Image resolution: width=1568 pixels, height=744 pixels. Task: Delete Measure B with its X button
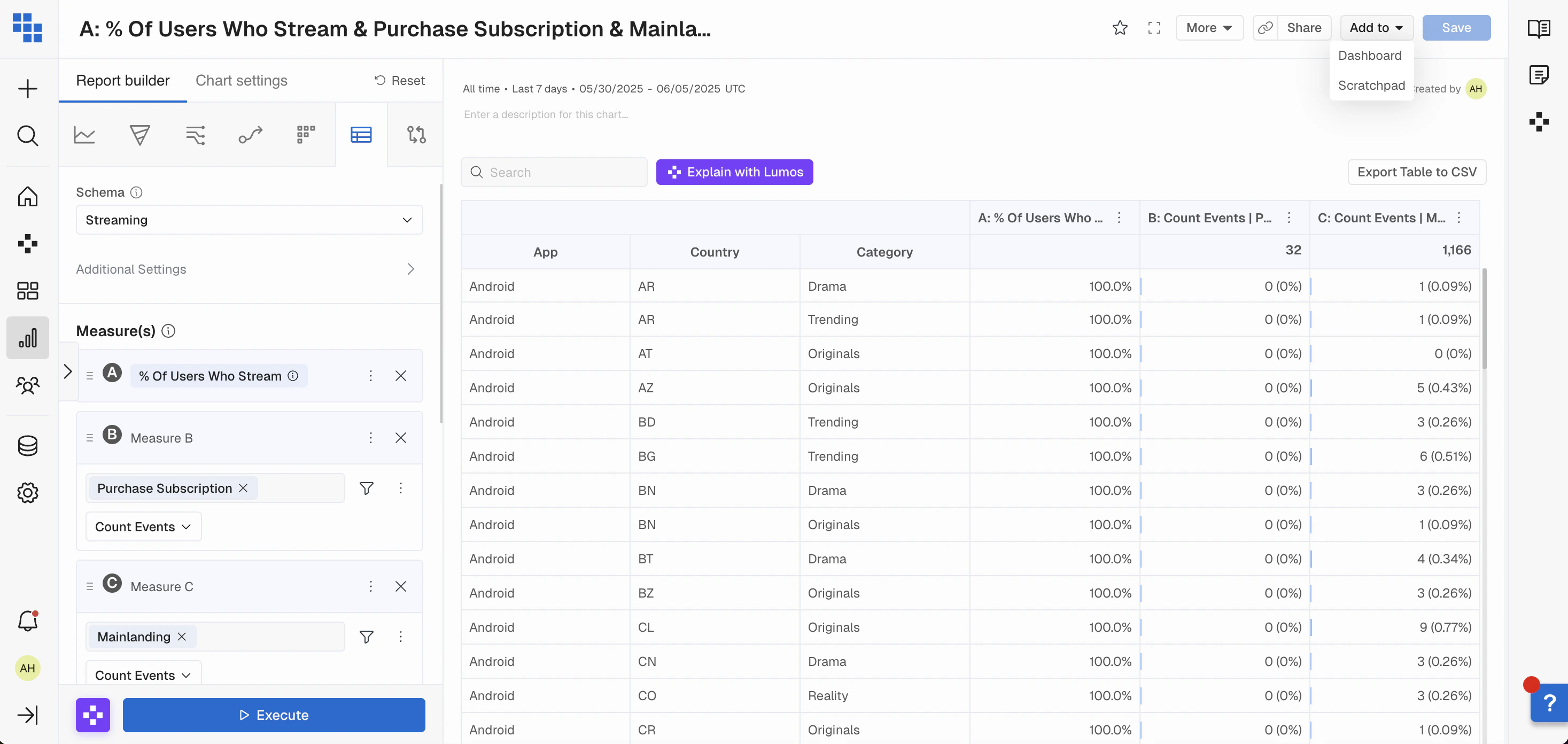(400, 438)
